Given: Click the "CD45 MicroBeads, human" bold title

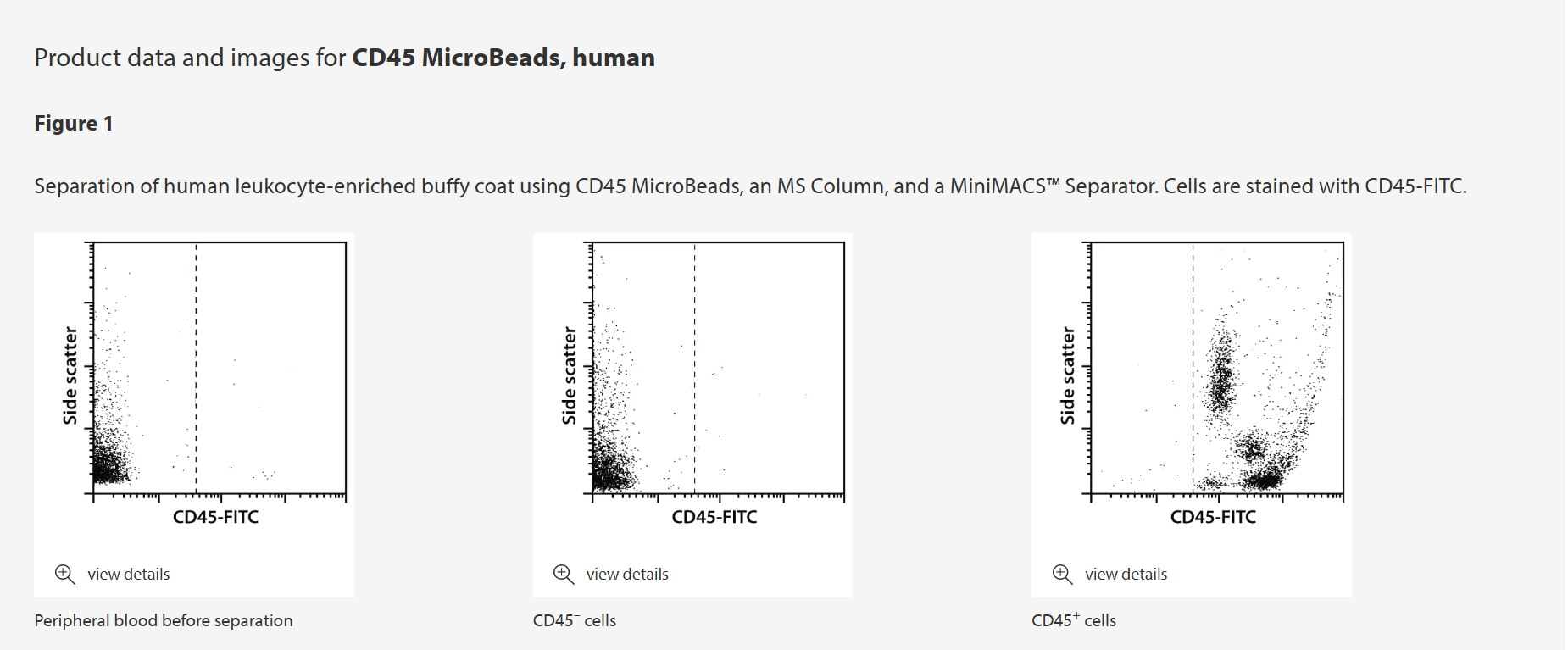Looking at the screenshot, I should [503, 58].
